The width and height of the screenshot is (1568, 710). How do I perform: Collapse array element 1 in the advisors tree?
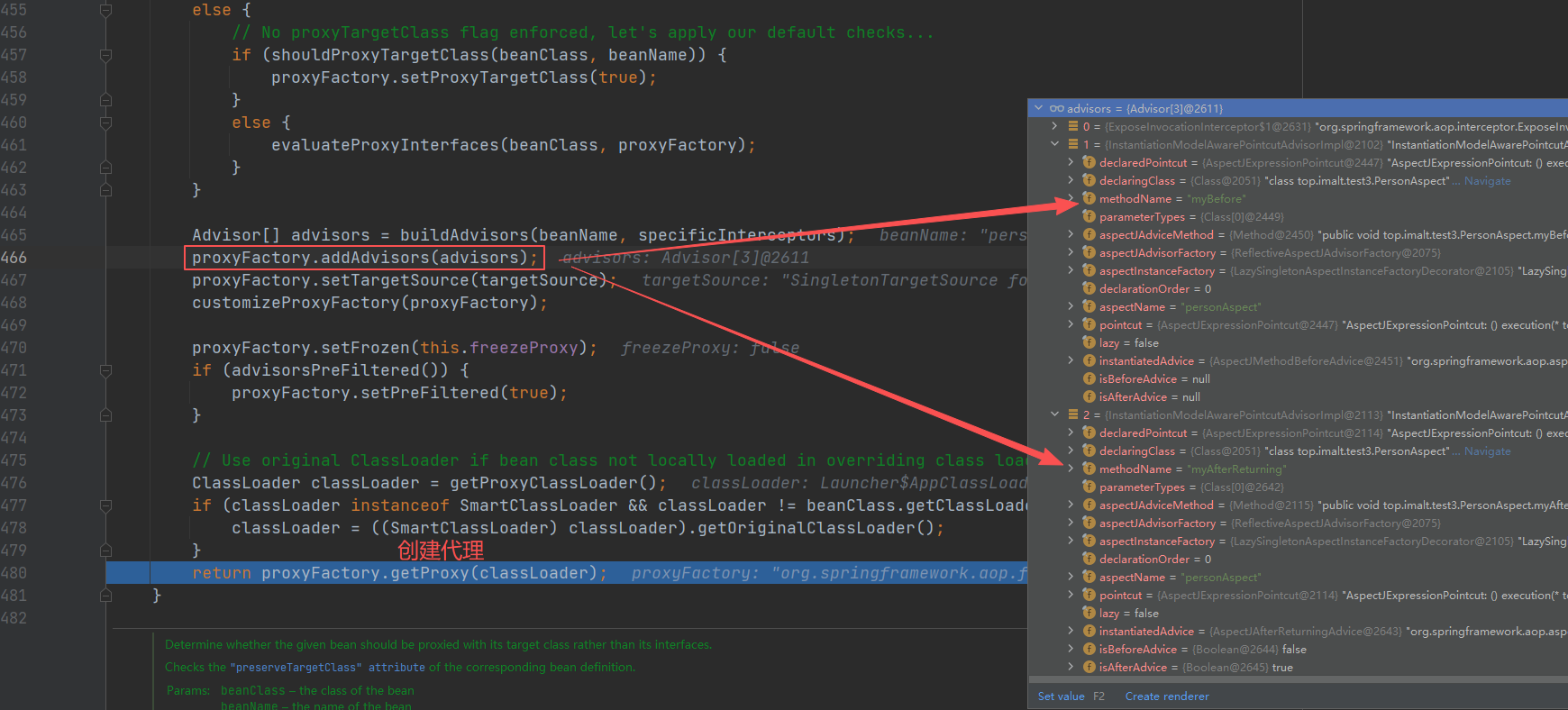[1054, 144]
